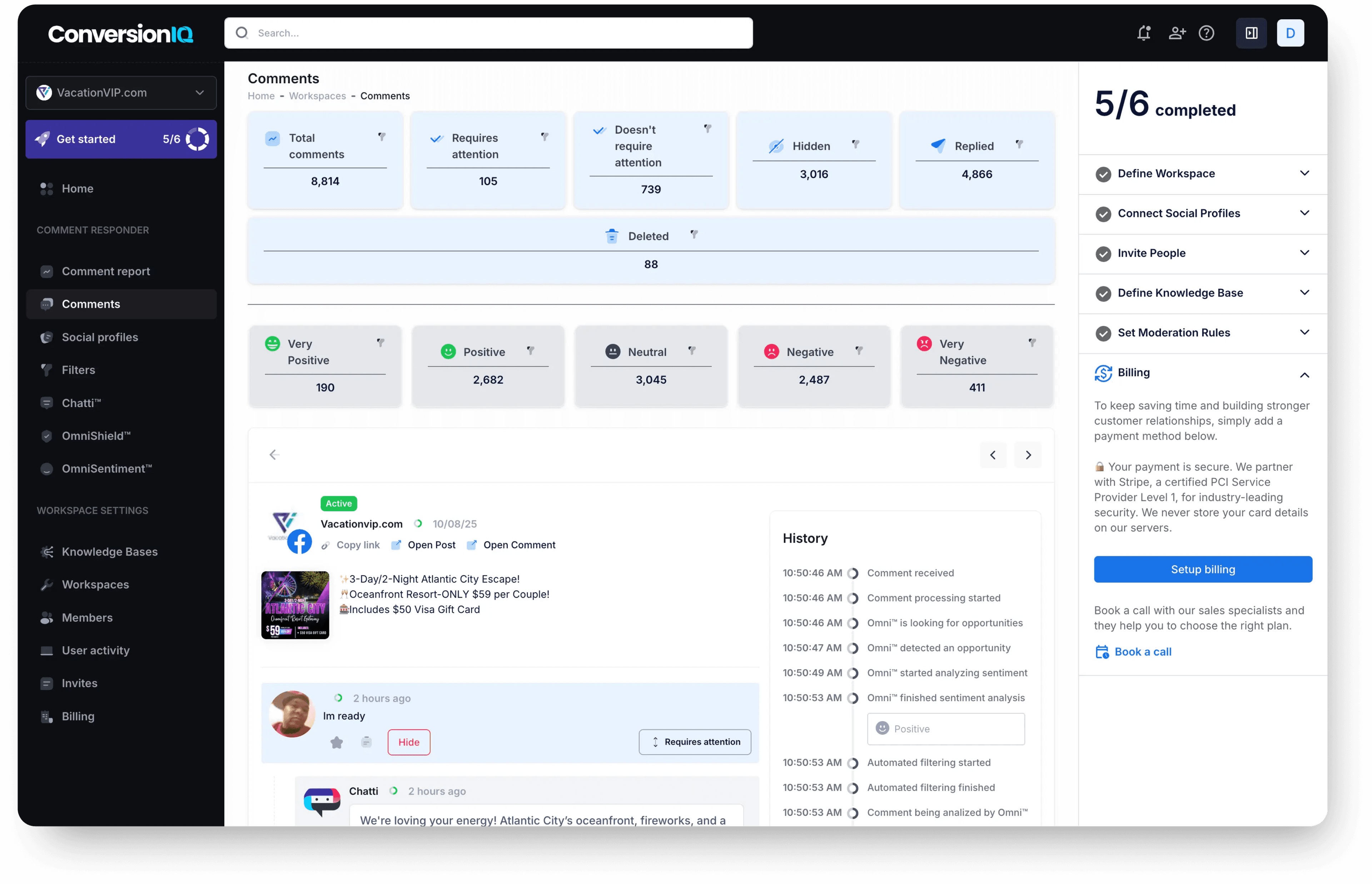
Task: Star the 'Im ready' comment
Action: [x=337, y=743]
